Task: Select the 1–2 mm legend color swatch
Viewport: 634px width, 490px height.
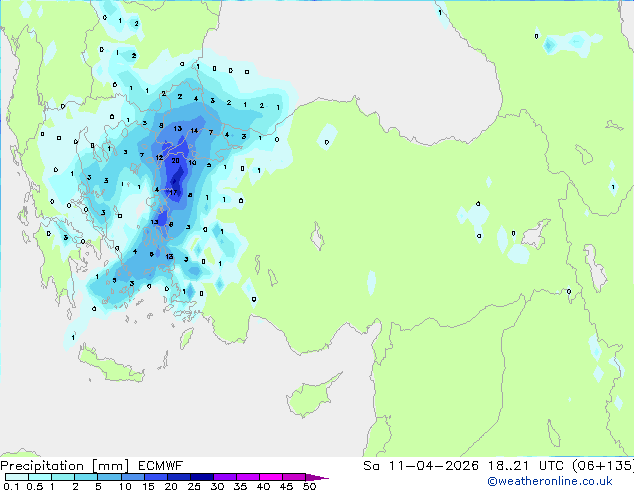Action: (63, 477)
